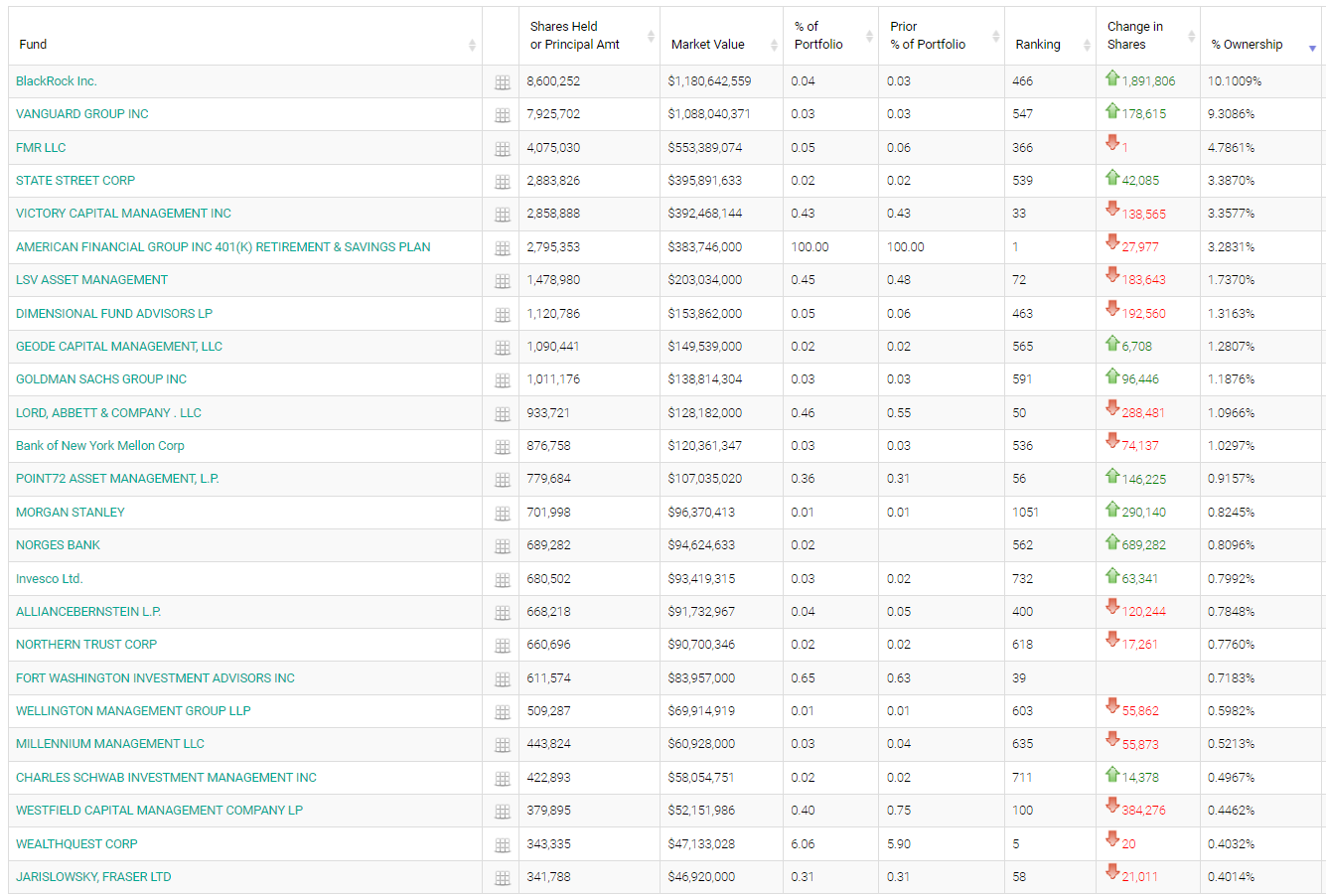The height and width of the screenshot is (896, 1326).
Task: Open the grid icon for BlackRock Inc.
Action: (x=503, y=82)
